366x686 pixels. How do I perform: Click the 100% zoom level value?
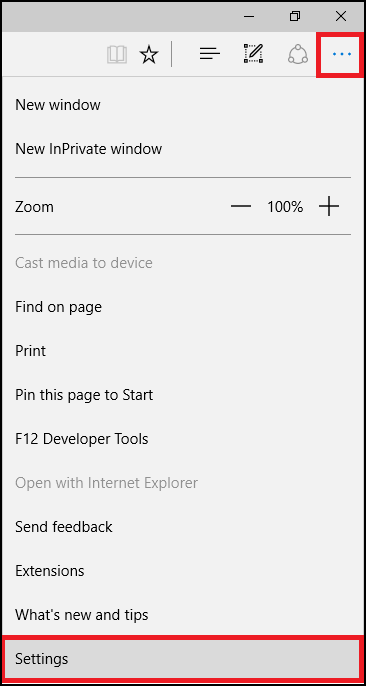pos(285,206)
